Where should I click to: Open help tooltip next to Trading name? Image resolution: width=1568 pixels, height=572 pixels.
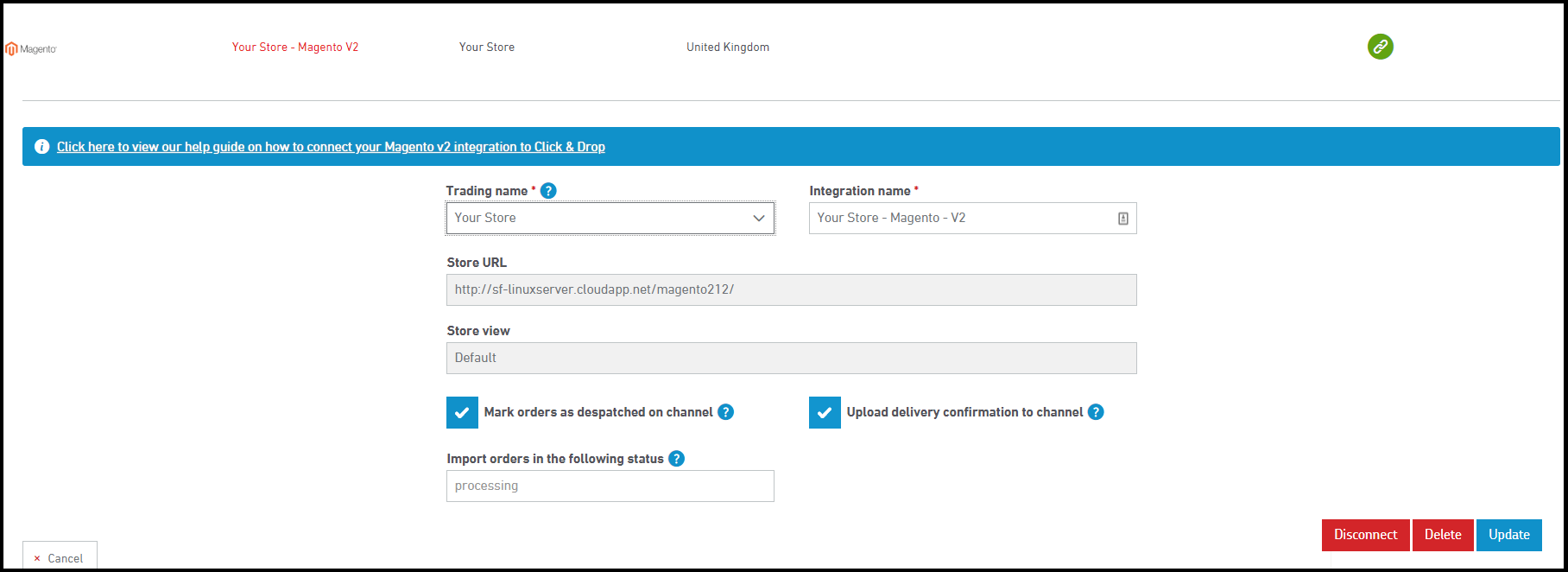coord(548,191)
